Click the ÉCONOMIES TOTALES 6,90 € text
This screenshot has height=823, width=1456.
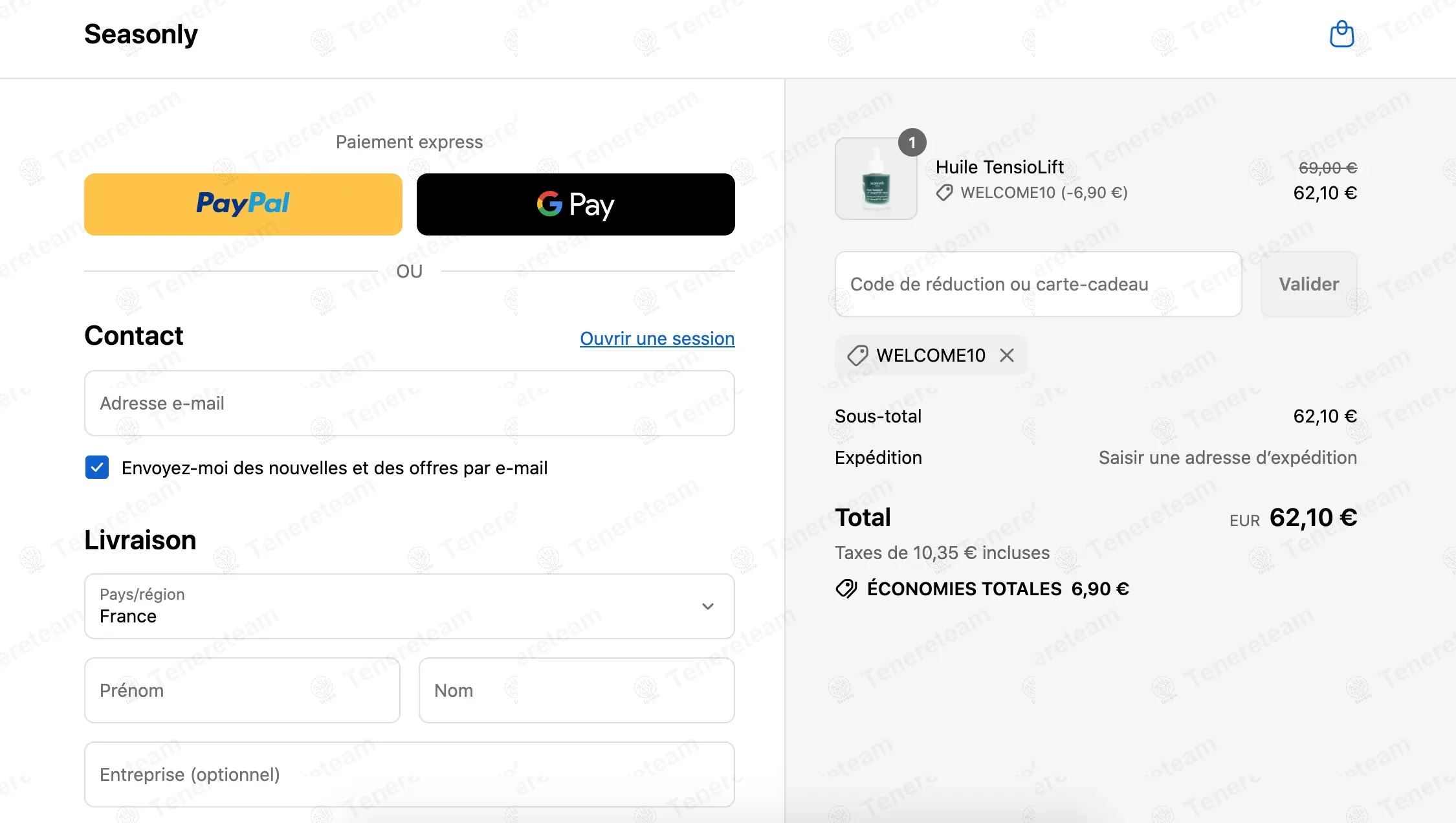click(998, 589)
